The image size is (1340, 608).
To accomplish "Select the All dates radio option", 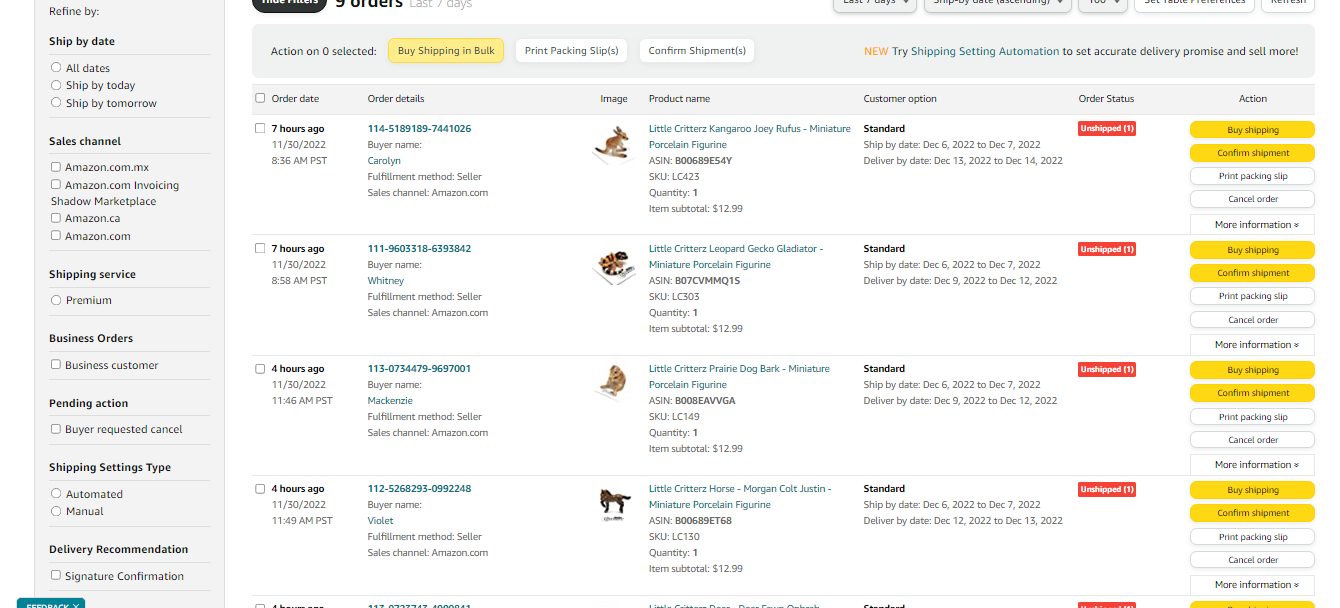I will click(56, 68).
